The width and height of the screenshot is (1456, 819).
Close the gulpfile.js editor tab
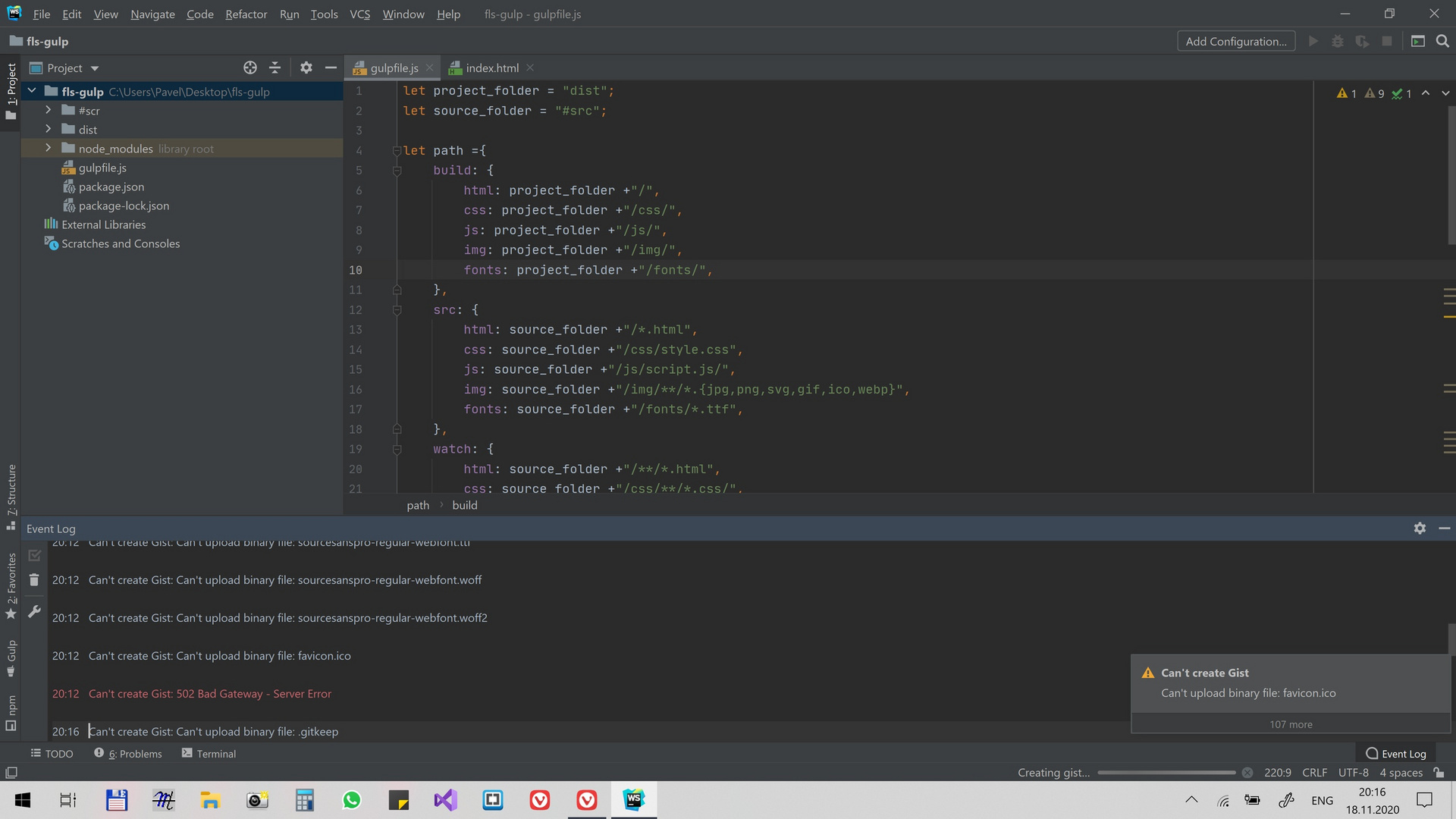[x=429, y=67]
